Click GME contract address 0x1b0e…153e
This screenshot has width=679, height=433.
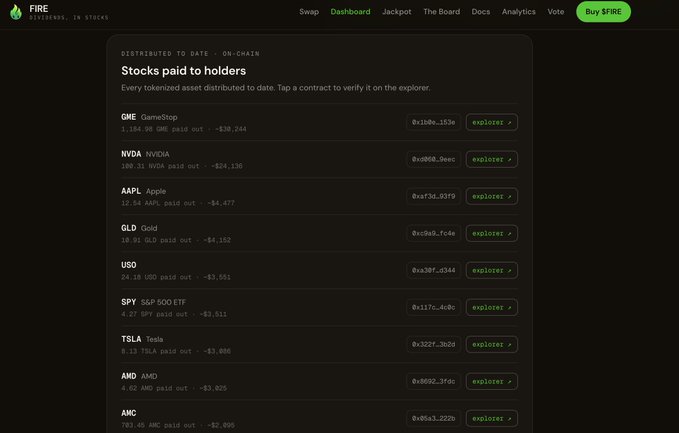[x=433, y=122]
